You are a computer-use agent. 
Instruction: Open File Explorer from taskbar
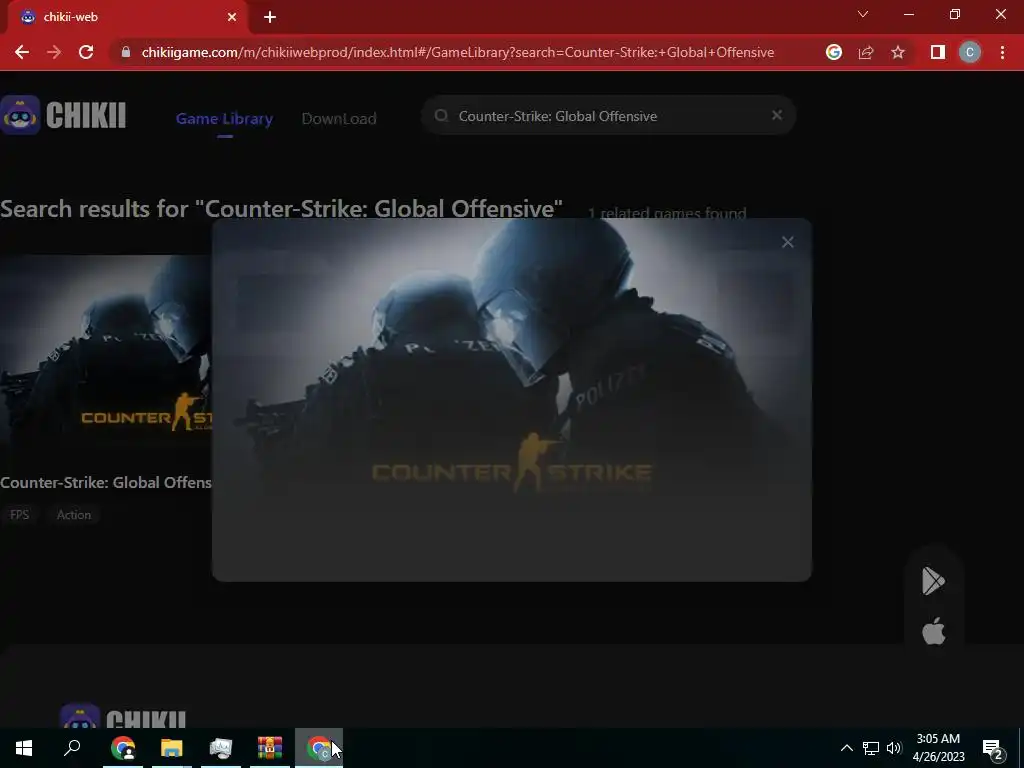click(x=172, y=748)
